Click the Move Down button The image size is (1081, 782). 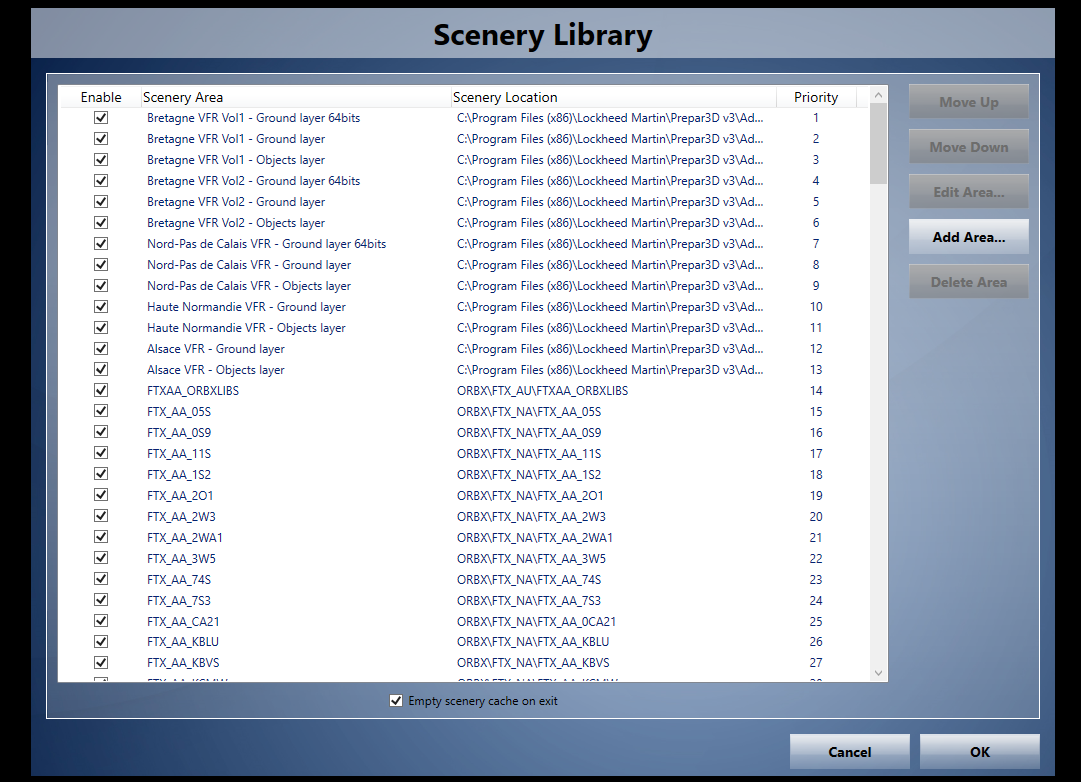[x=969, y=147]
